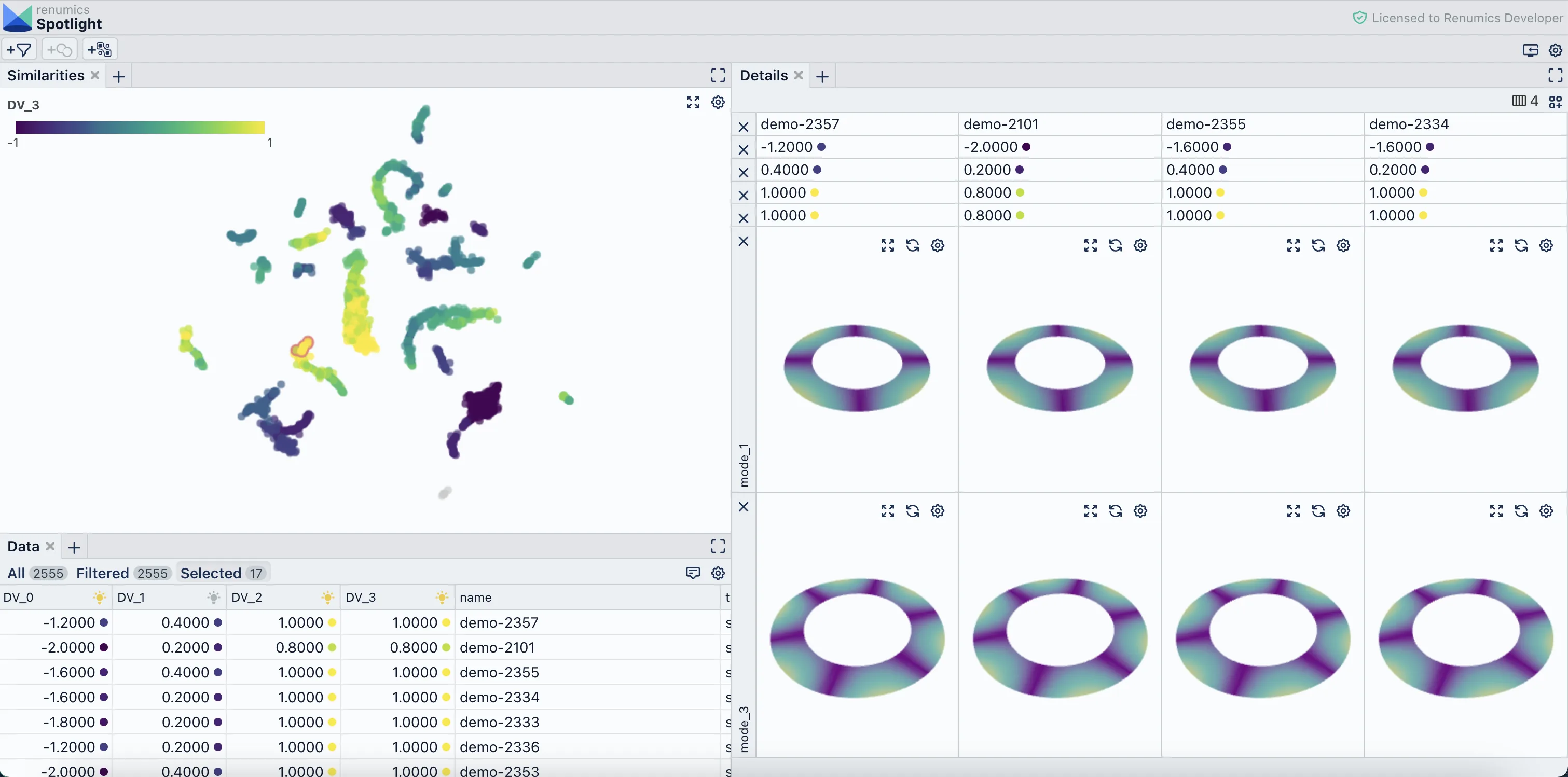Close the Data tab
Viewport: 1568px width, 777px height.
[50, 546]
